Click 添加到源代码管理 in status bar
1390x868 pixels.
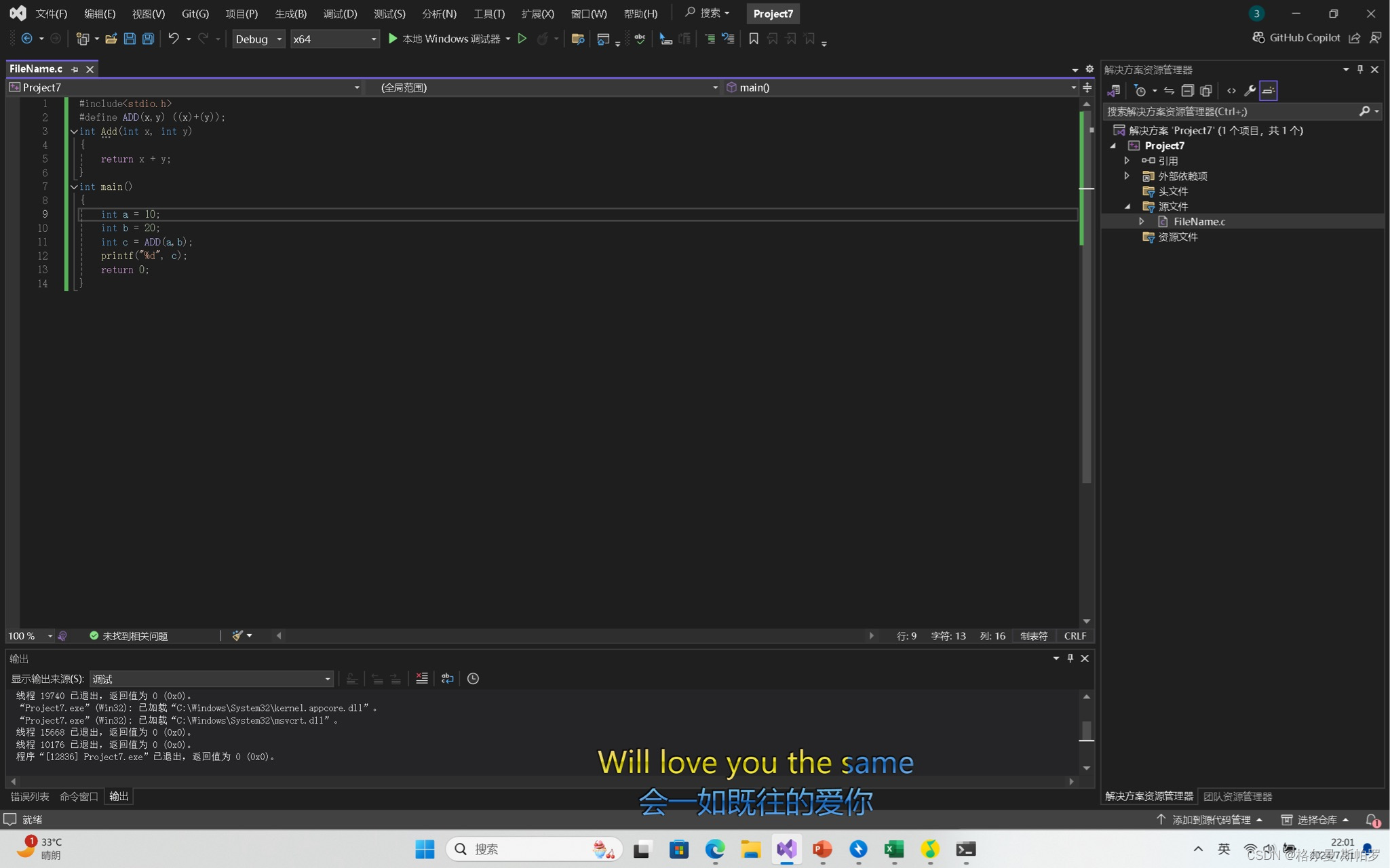(1210, 820)
